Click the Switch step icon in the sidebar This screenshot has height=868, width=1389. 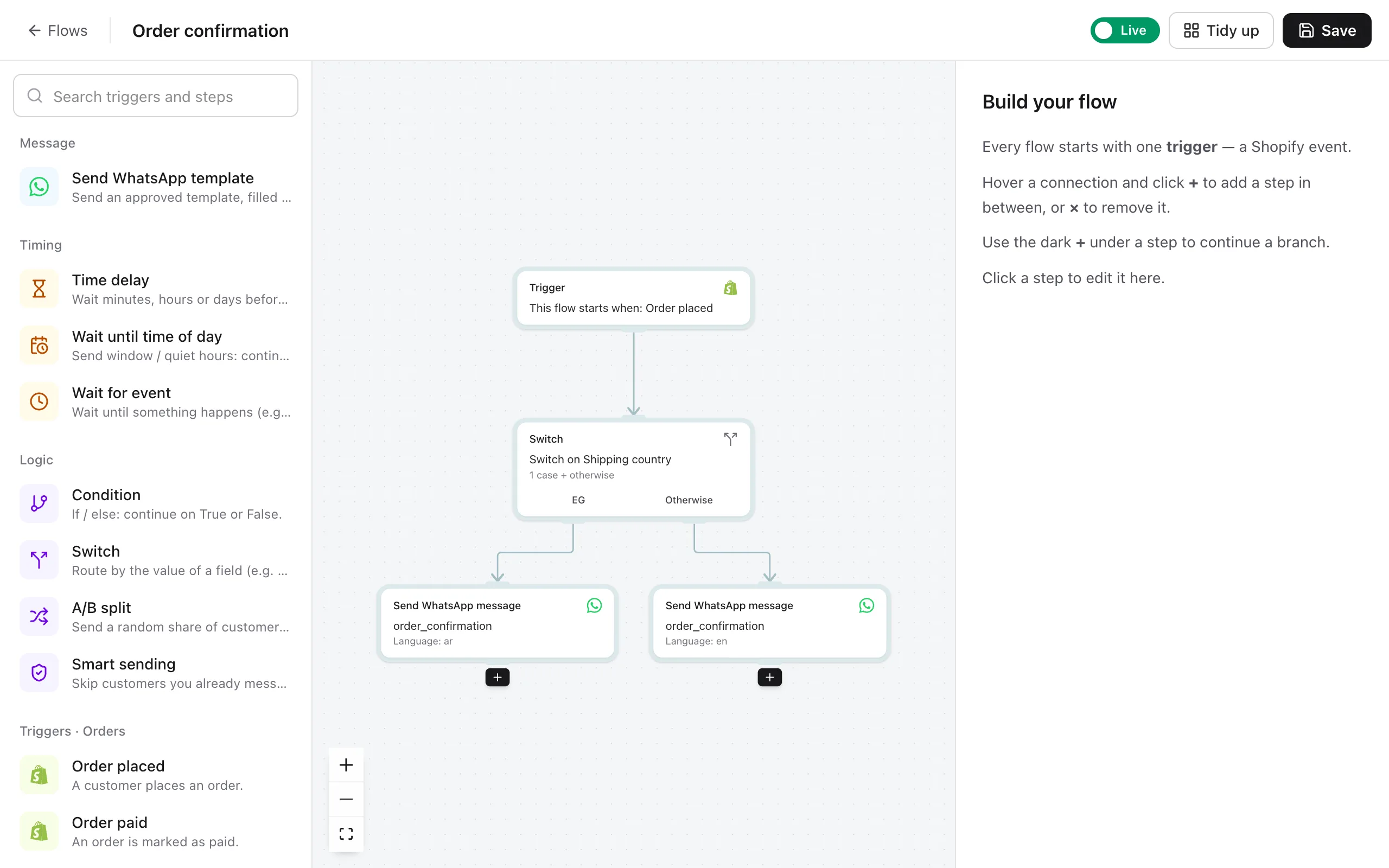tap(39, 560)
